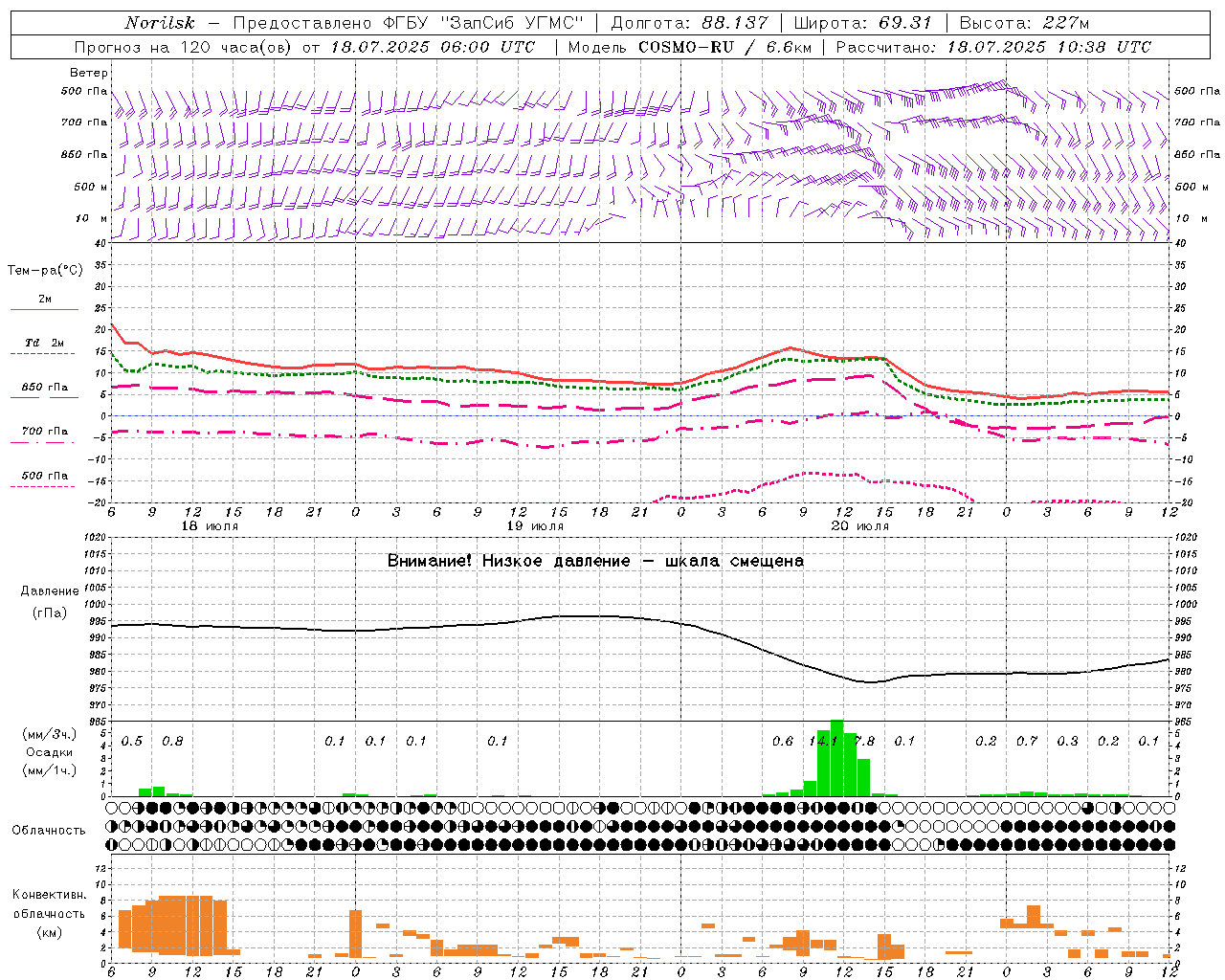This screenshot has height=980, width=1225.
Task: Click the 'Td 2м' dew point legend entry
Action: pos(44,343)
